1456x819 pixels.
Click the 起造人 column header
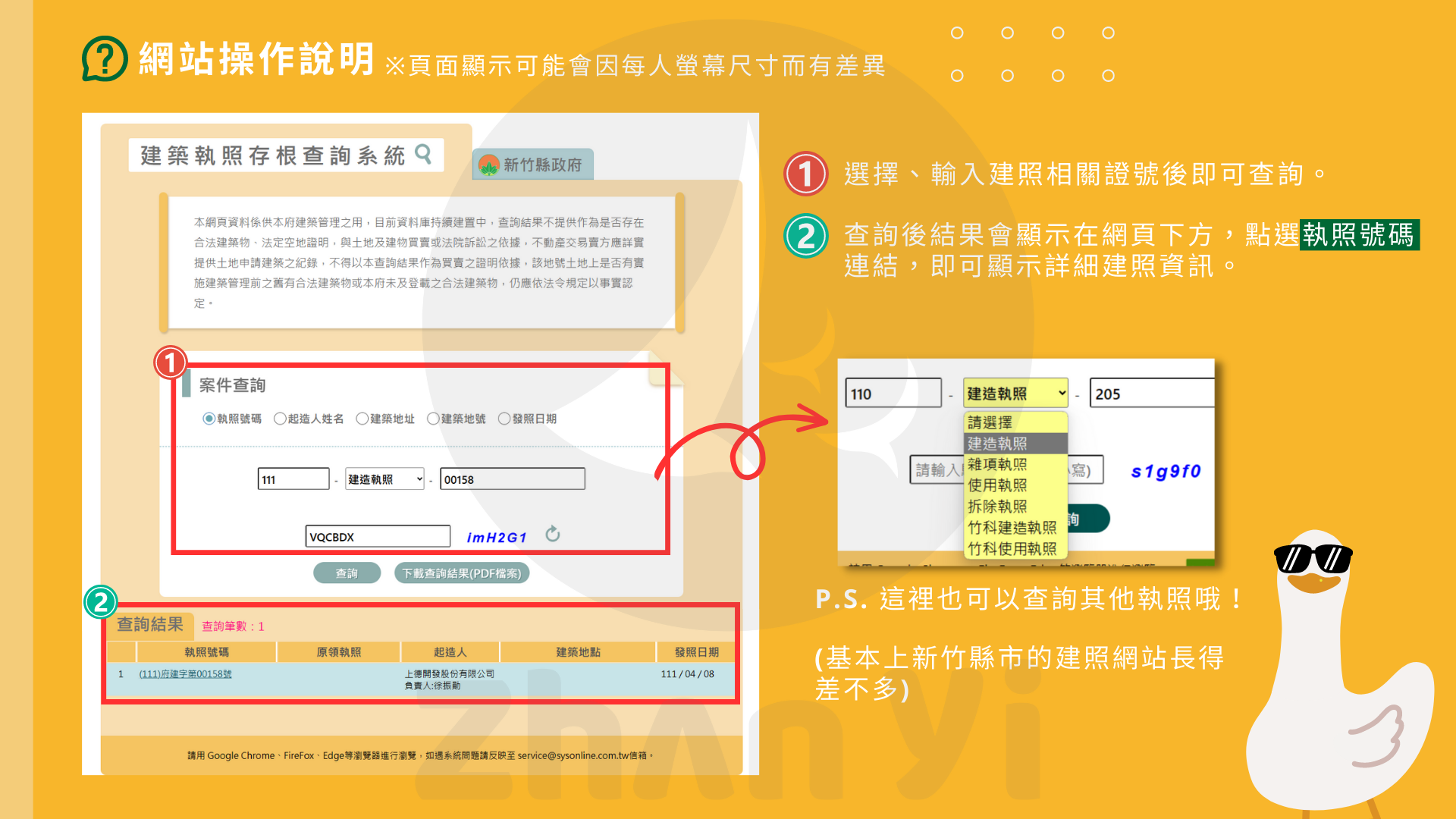coord(450,652)
